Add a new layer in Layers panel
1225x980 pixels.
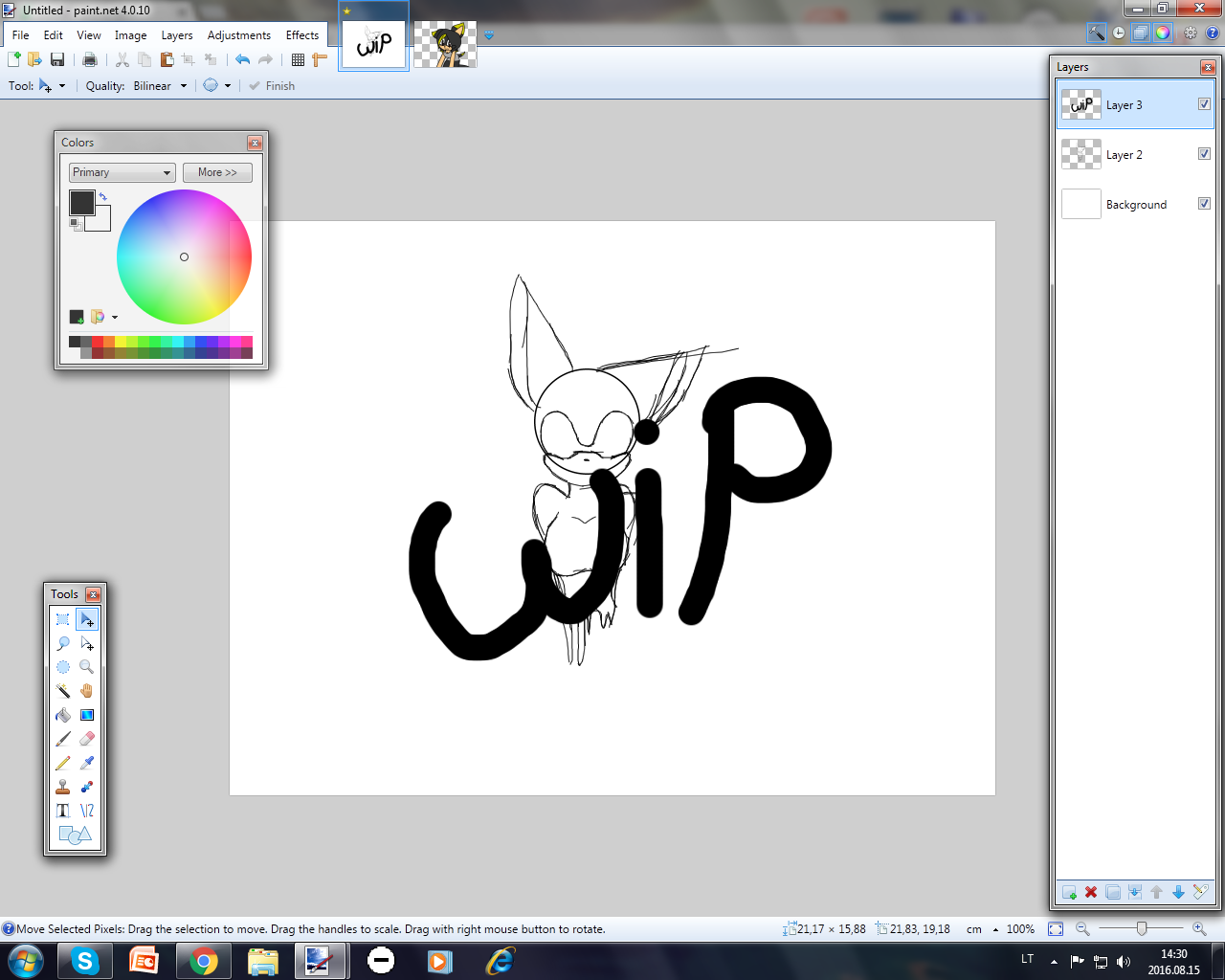tap(1069, 892)
